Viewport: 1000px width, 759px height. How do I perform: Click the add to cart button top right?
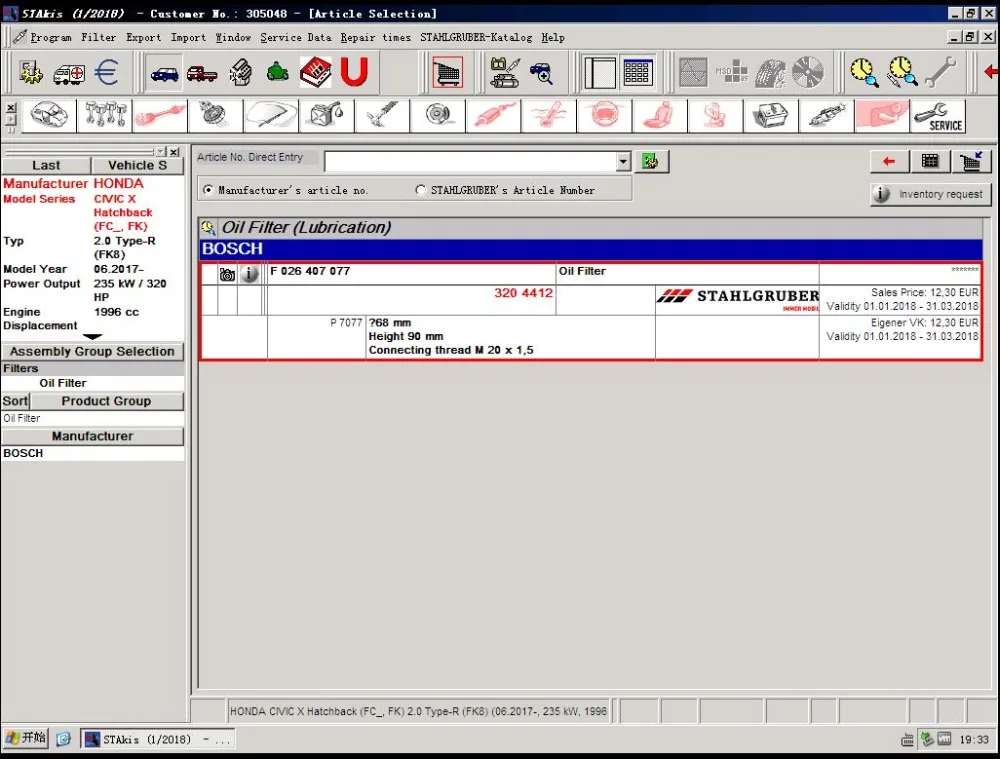971,161
